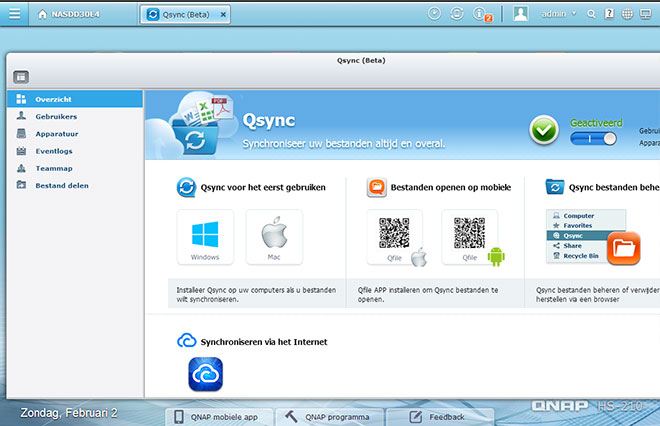Click the Gebruikers person icon

point(21,116)
